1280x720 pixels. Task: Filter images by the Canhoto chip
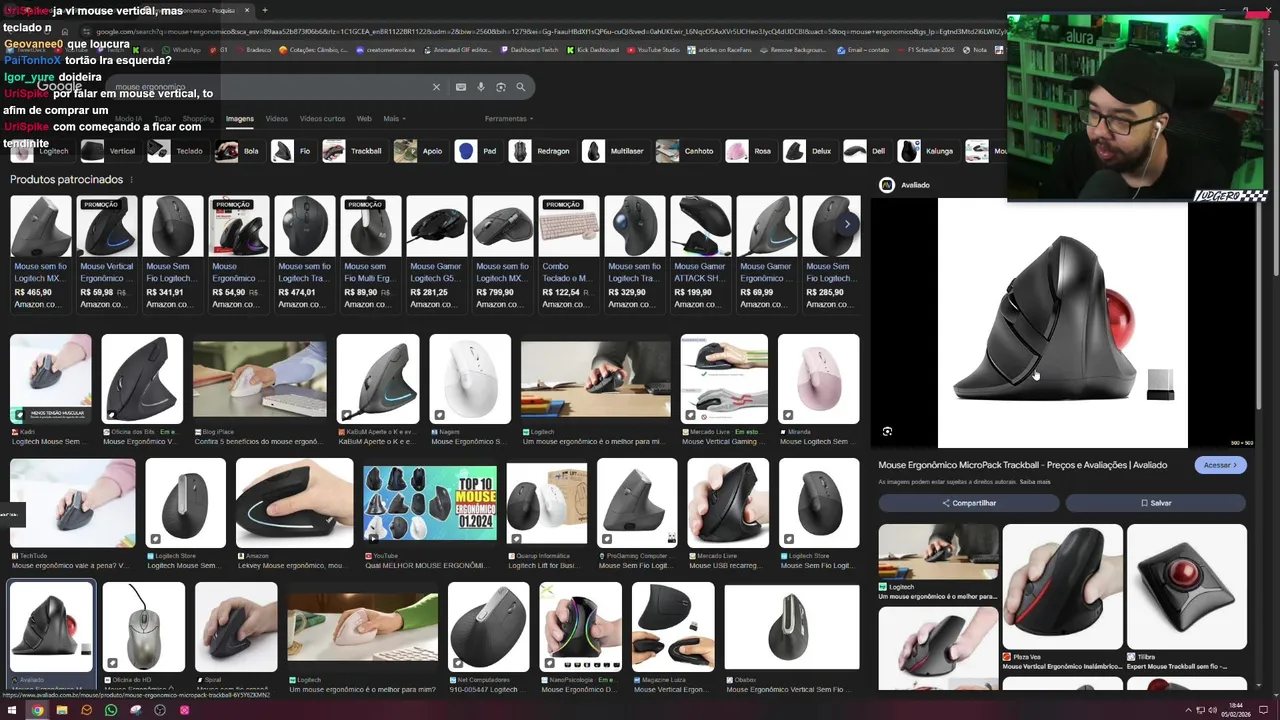point(686,151)
